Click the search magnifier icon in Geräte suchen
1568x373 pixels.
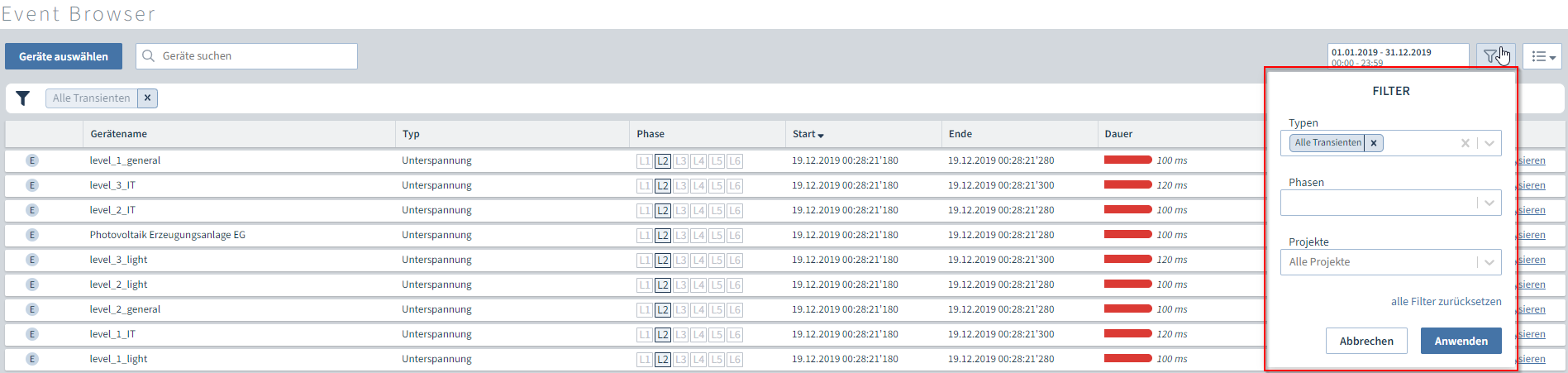point(149,56)
